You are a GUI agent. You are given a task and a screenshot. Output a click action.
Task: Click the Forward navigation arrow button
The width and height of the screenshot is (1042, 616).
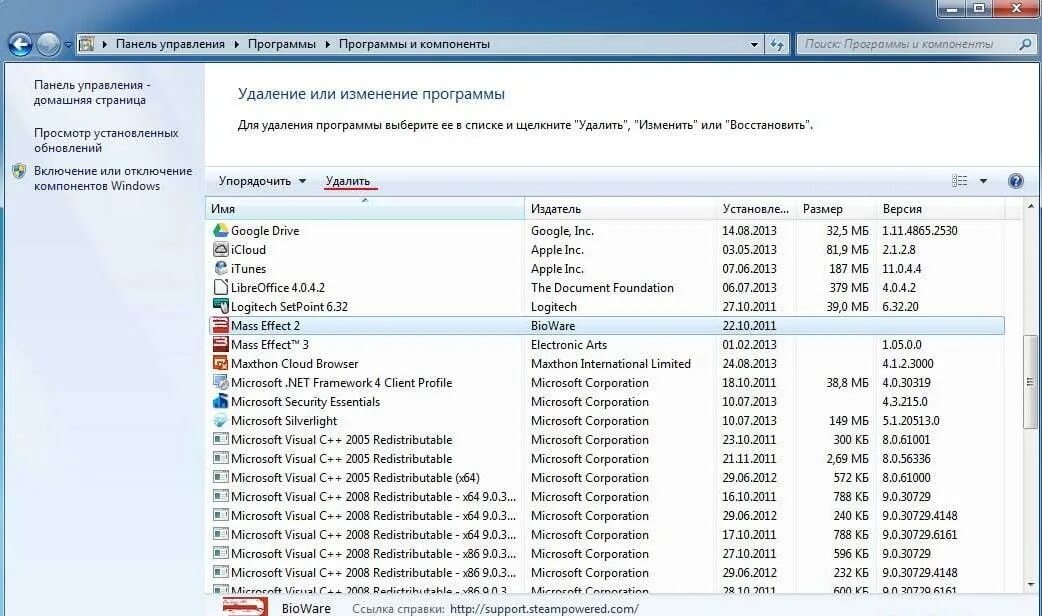coord(48,45)
